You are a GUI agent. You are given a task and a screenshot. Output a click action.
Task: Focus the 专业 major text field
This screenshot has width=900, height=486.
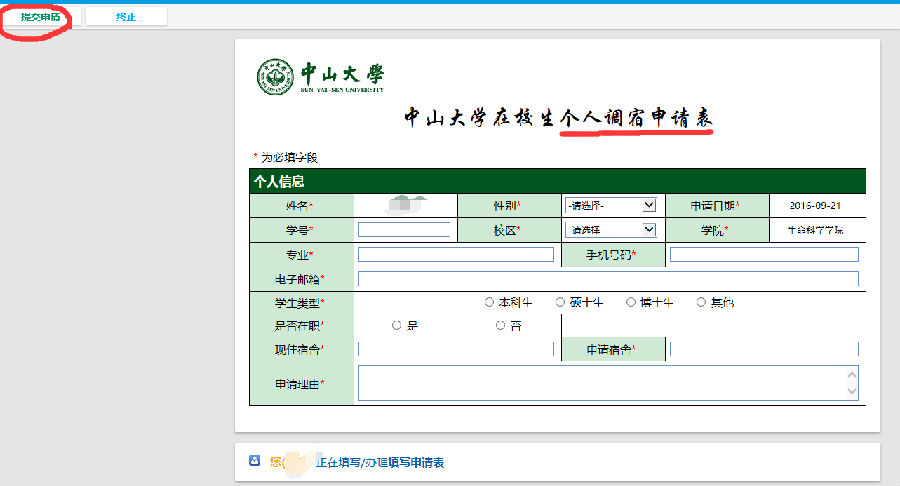[x=455, y=255]
